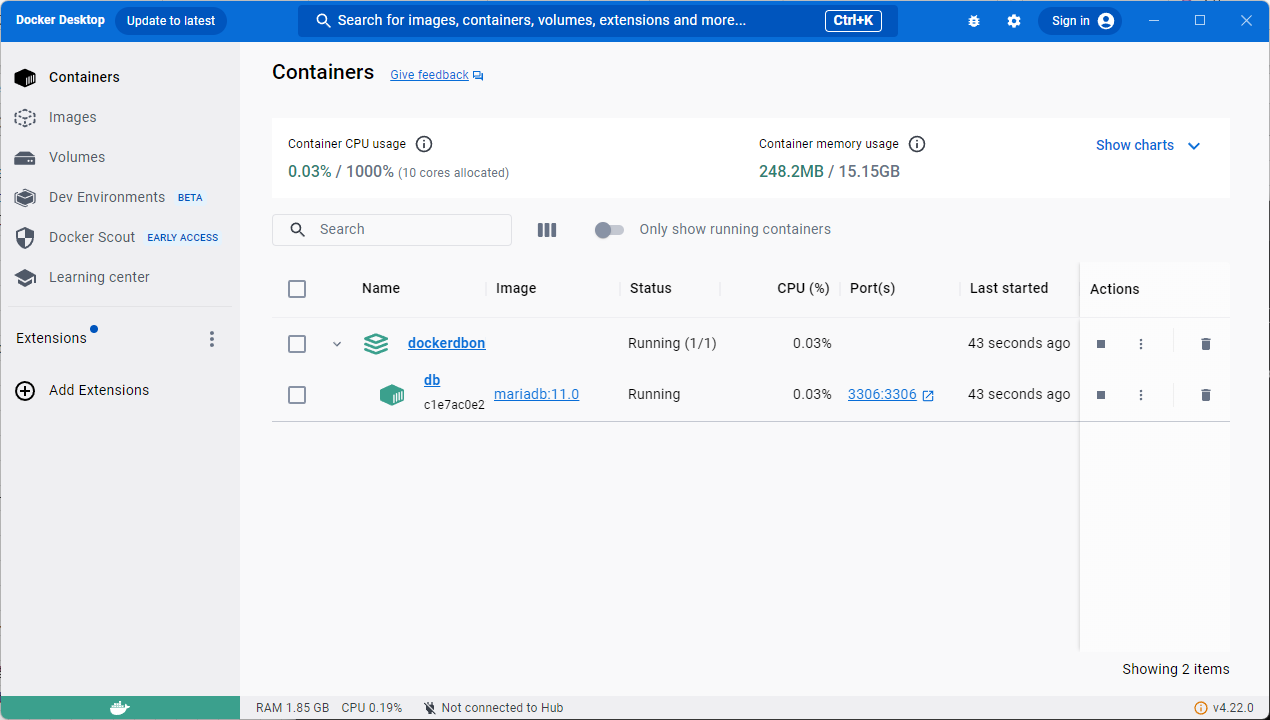
Task: Click the containers Search field
Action: coord(392,230)
